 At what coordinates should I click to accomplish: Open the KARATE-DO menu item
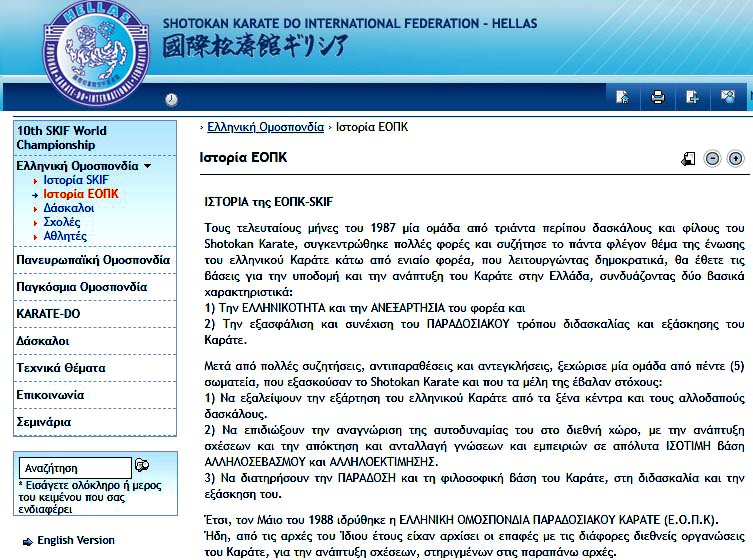pyautogui.click(x=49, y=313)
